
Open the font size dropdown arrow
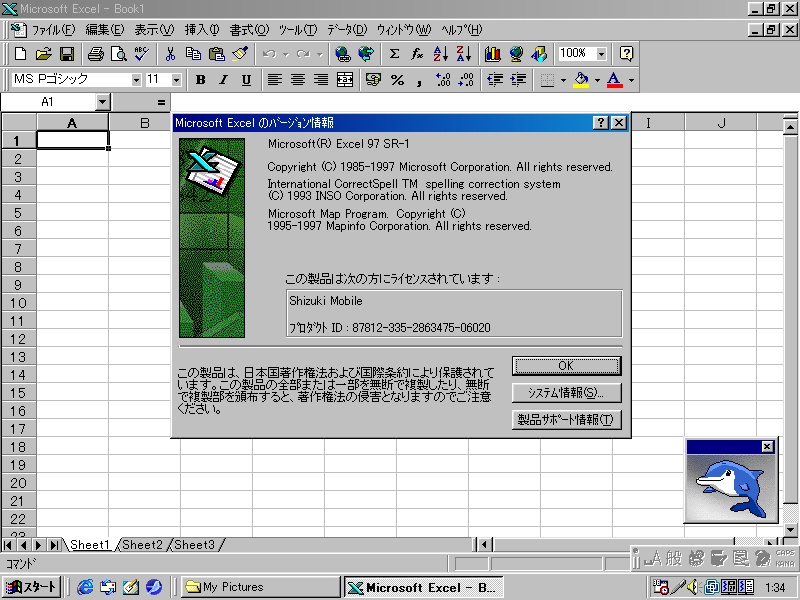[176, 80]
